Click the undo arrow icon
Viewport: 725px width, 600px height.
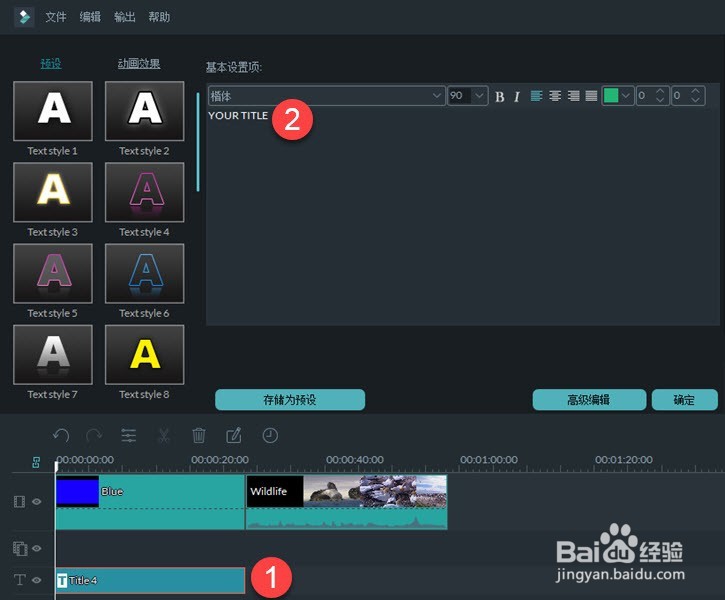coord(61,435)
